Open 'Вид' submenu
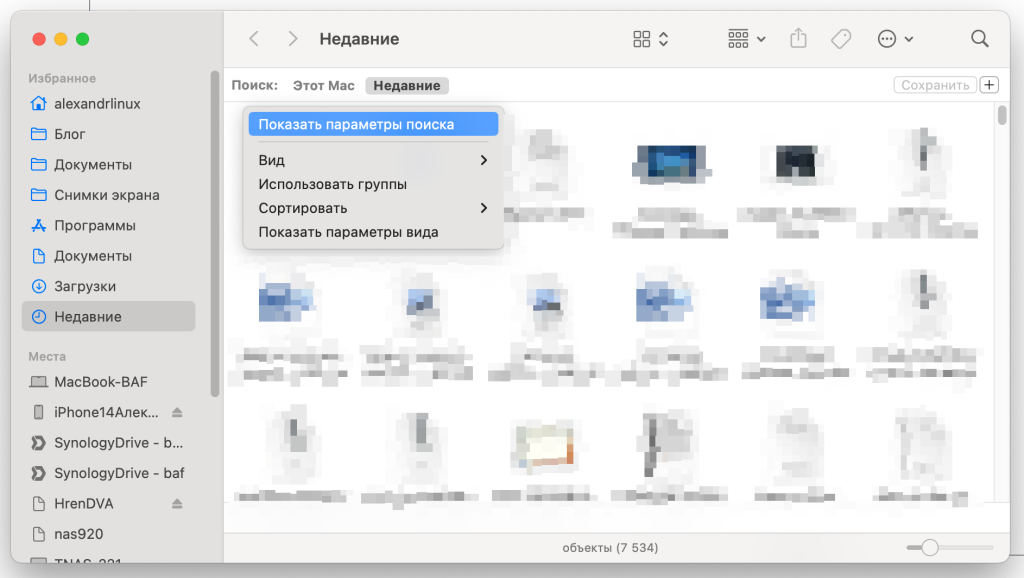 tap(374, 160)
